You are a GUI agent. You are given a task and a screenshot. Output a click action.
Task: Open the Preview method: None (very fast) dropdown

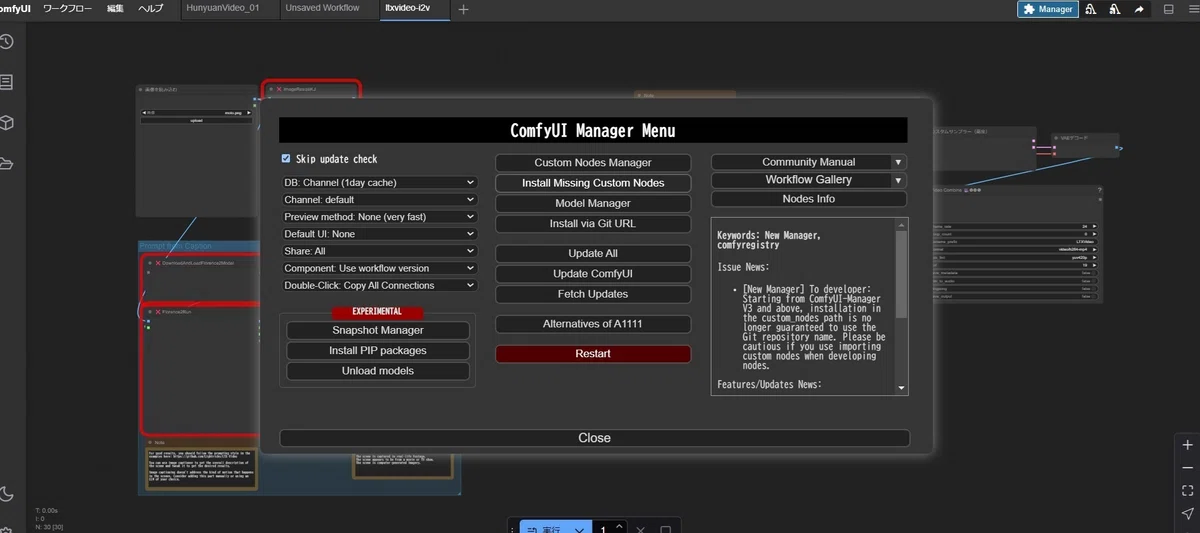coord(380,216)
